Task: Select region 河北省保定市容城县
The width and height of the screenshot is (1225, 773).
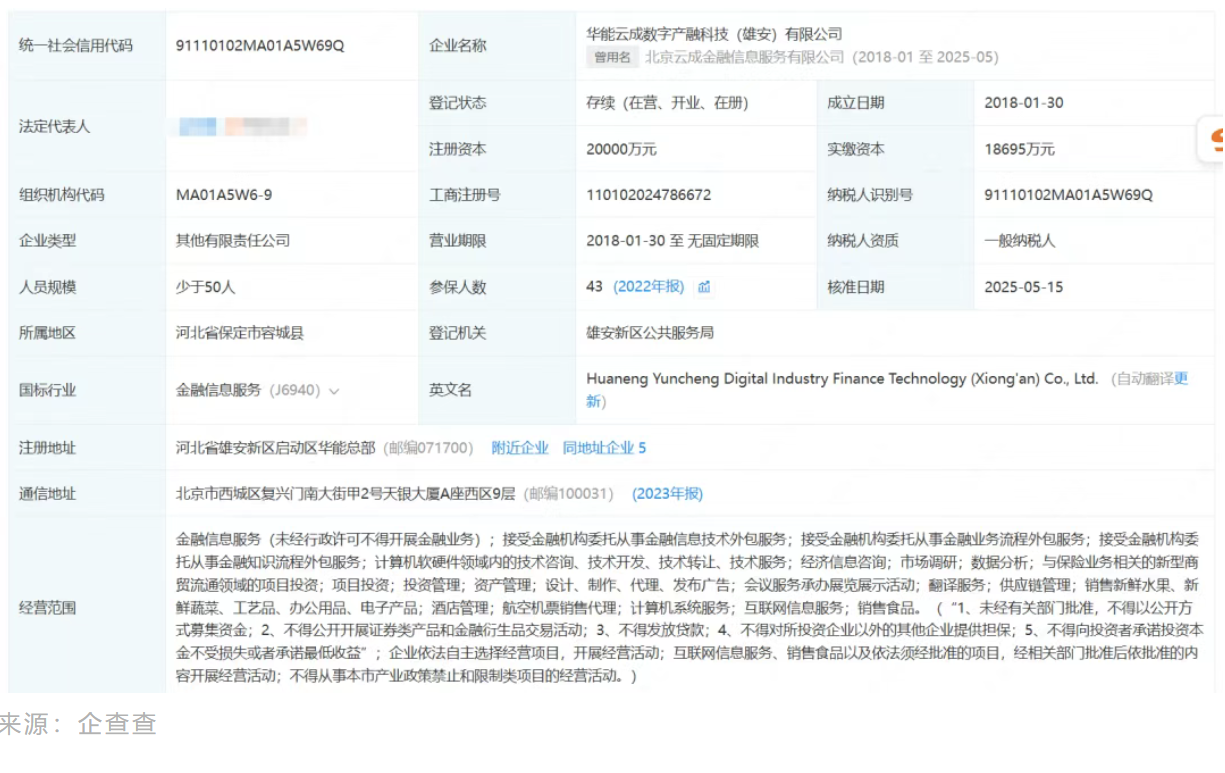Action: pyautogui.click(x=240, y=333)
